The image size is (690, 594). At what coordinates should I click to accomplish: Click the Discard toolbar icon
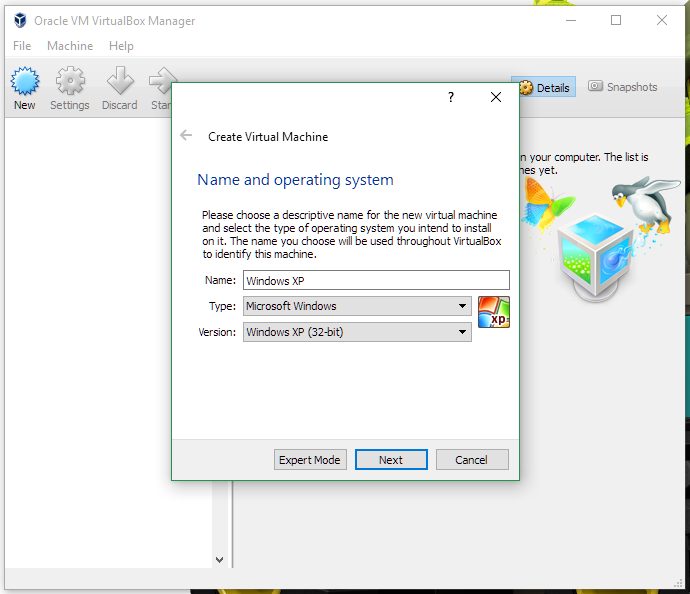(x=120, y=88)
